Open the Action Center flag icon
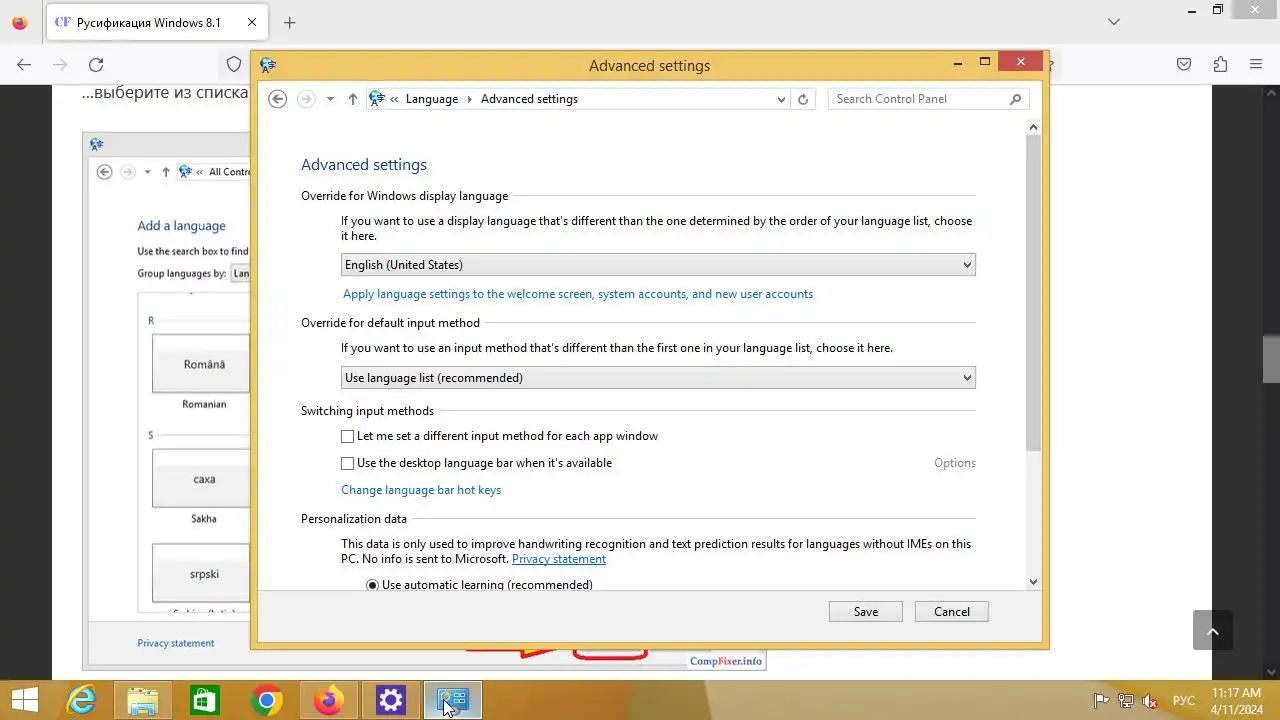Image resolution: width=1280 pixels, height=720 pixels. pyautogui.click(x=1101, y=701)
